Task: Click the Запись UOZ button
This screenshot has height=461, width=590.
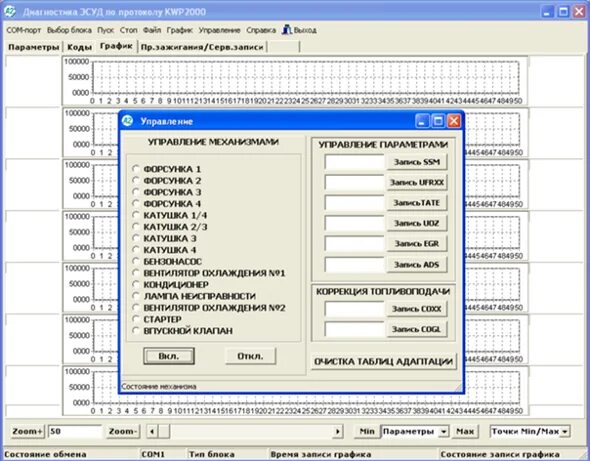Action: tap(417, 223)
